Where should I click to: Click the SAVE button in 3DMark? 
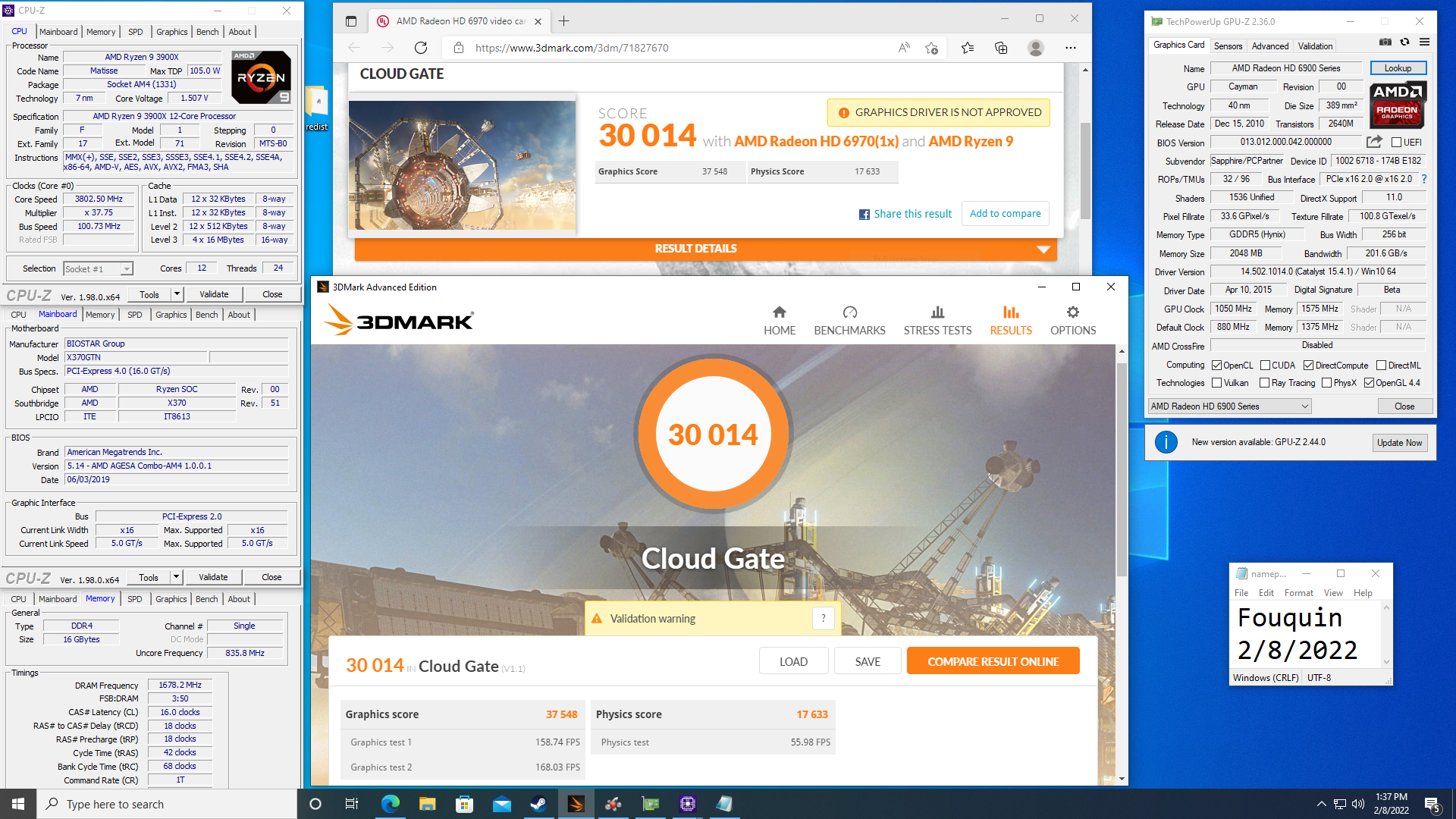click(868, 661)
